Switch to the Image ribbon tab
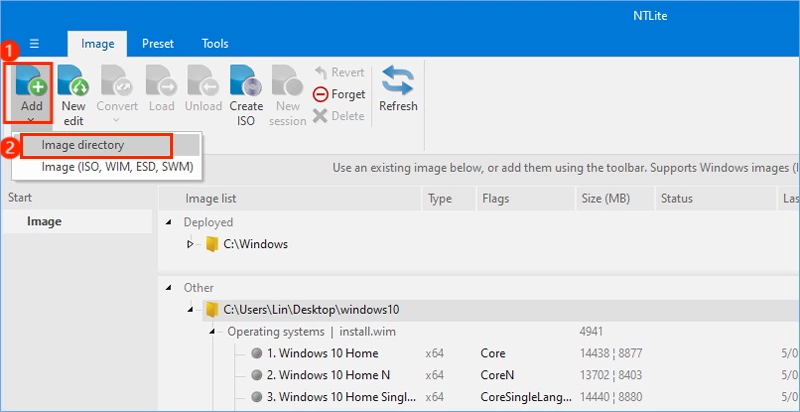Image resolution: width=800 pixels, height=412 pixels. 97,44
